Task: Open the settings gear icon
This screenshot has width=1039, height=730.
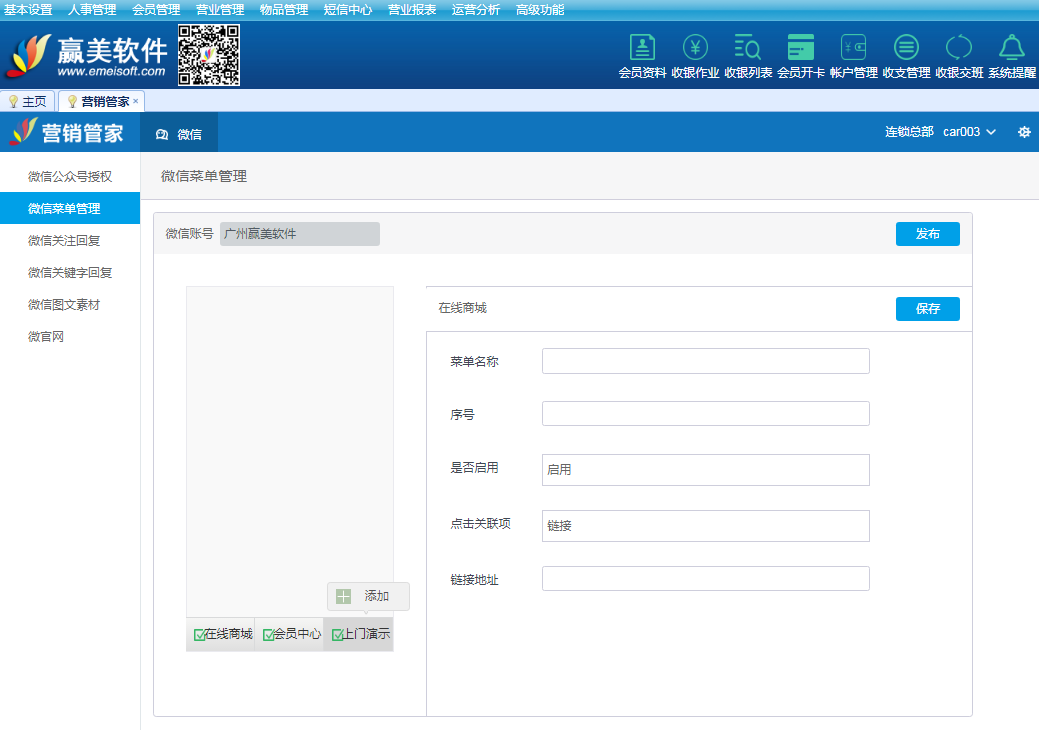Action: click(x=1024, y=132)
